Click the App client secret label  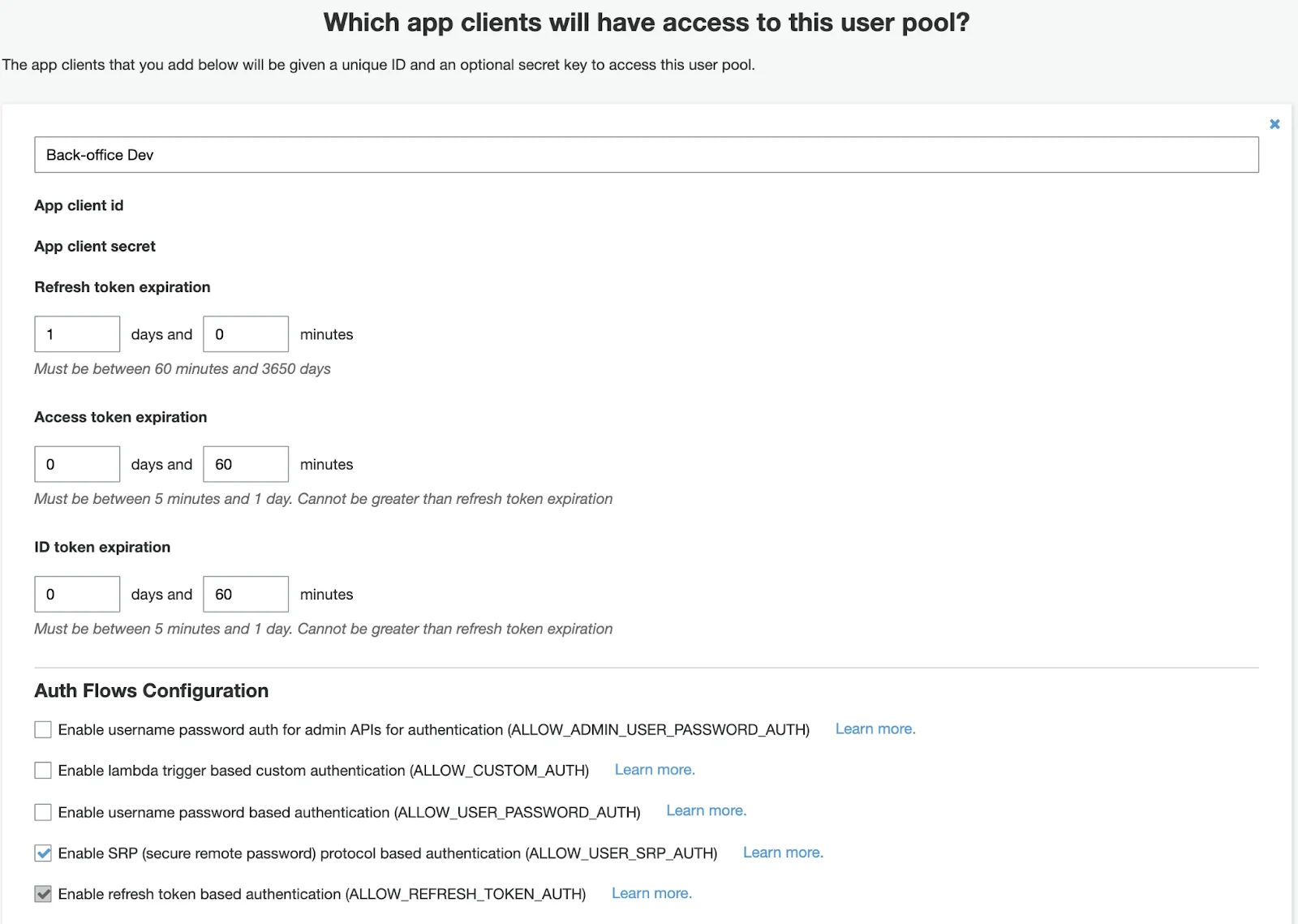pos(95,246)
